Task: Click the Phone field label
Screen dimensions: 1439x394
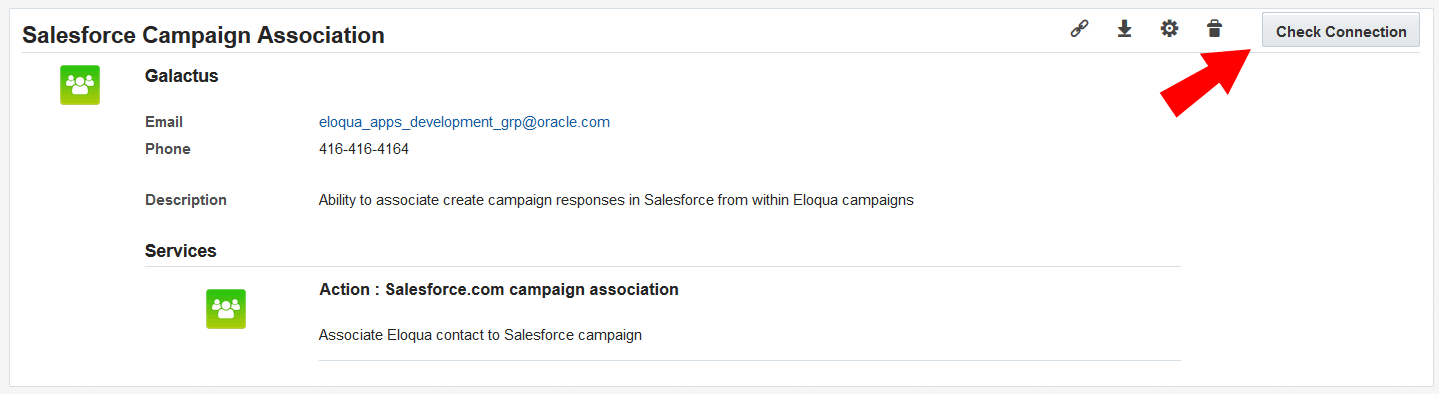Action: tap(168, 149)
